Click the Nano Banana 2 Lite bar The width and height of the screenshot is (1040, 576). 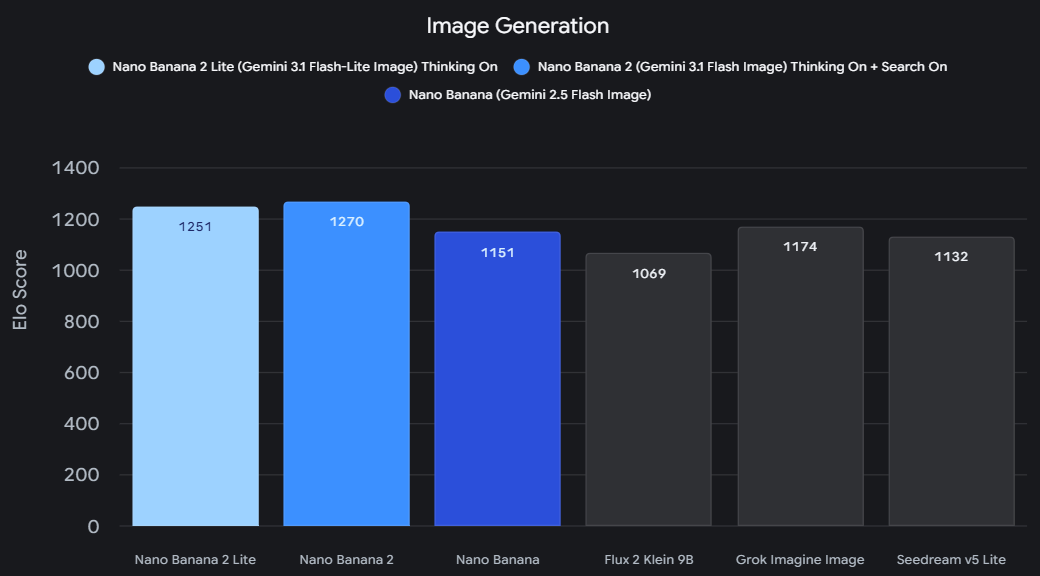pos(196,366)
